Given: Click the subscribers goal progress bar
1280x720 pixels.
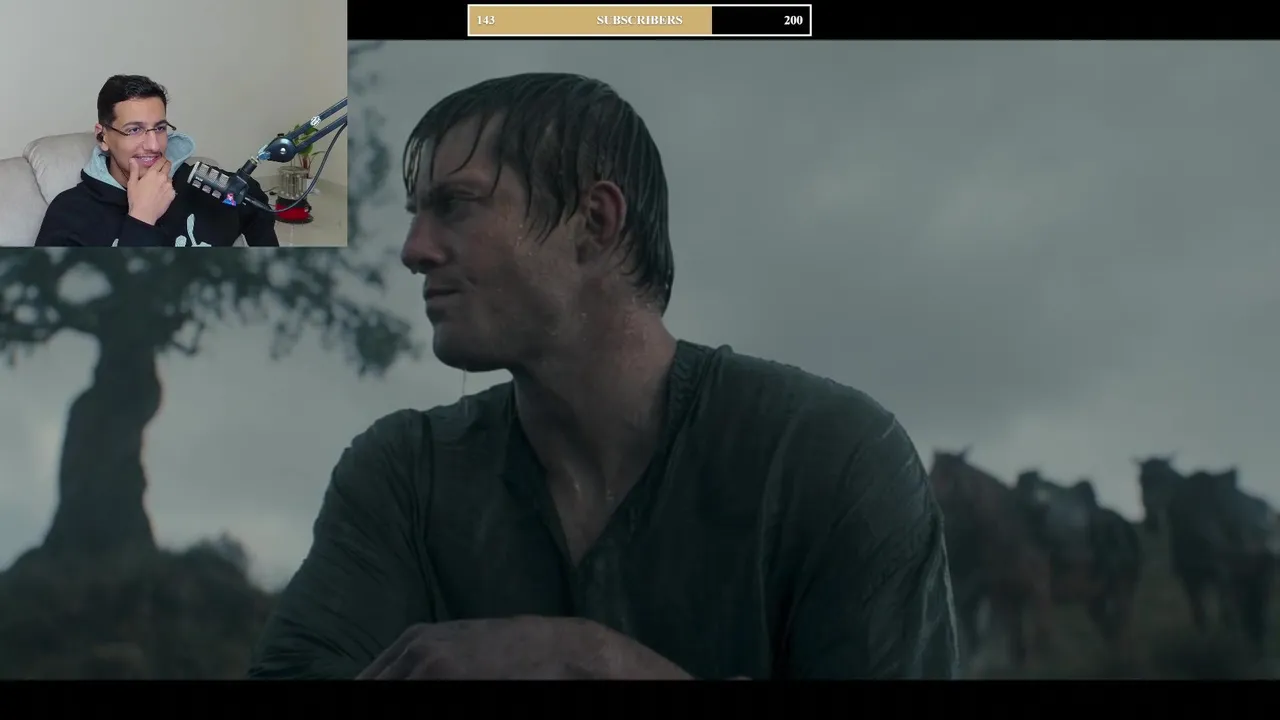Looking at the screenshot, I should pyautogui.click(x=639, y=20).
